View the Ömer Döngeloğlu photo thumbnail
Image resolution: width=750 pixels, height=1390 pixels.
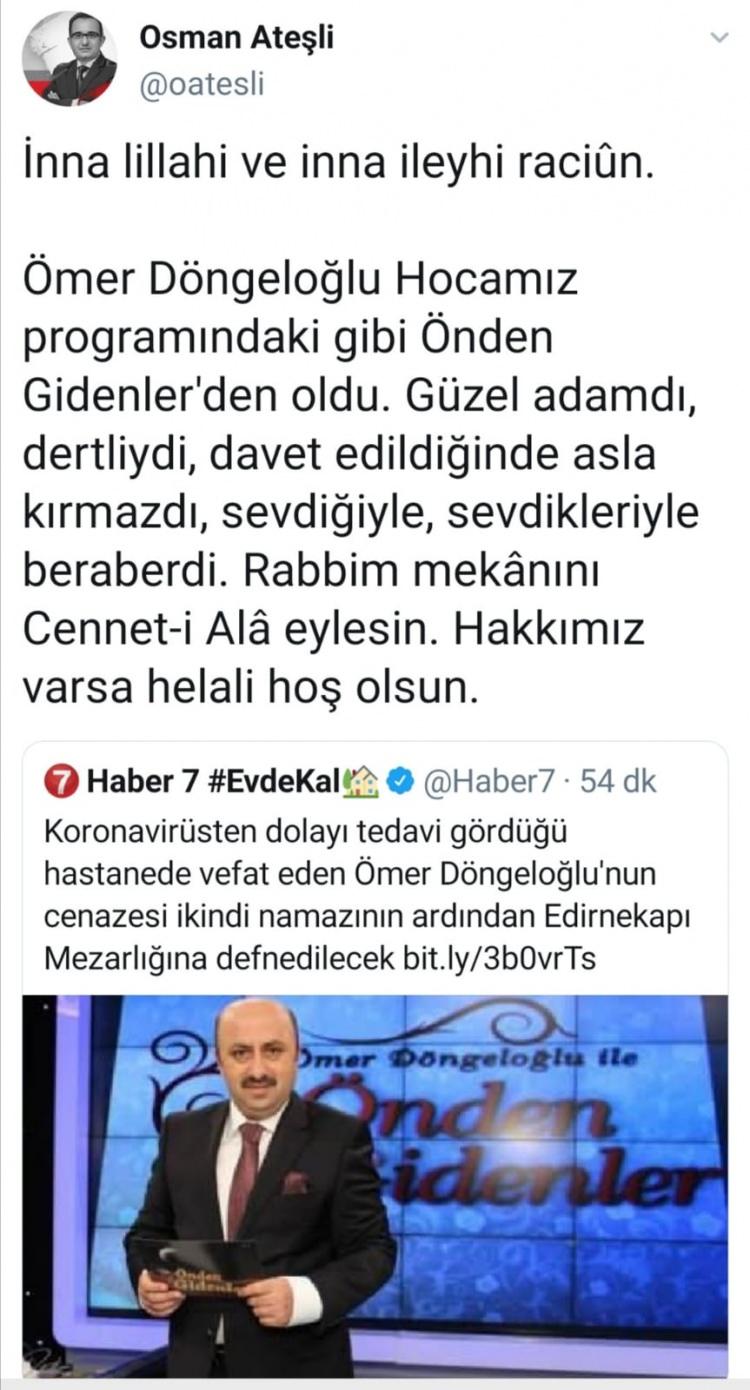click(375, 1185)
